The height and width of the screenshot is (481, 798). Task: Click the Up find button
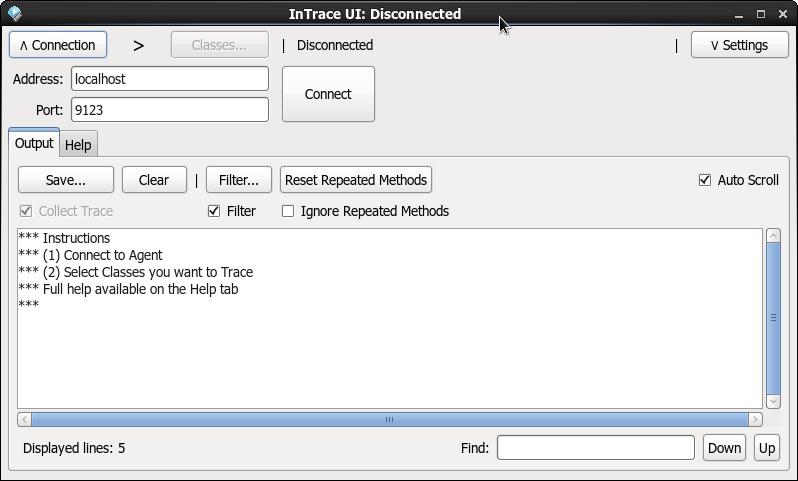767,448
